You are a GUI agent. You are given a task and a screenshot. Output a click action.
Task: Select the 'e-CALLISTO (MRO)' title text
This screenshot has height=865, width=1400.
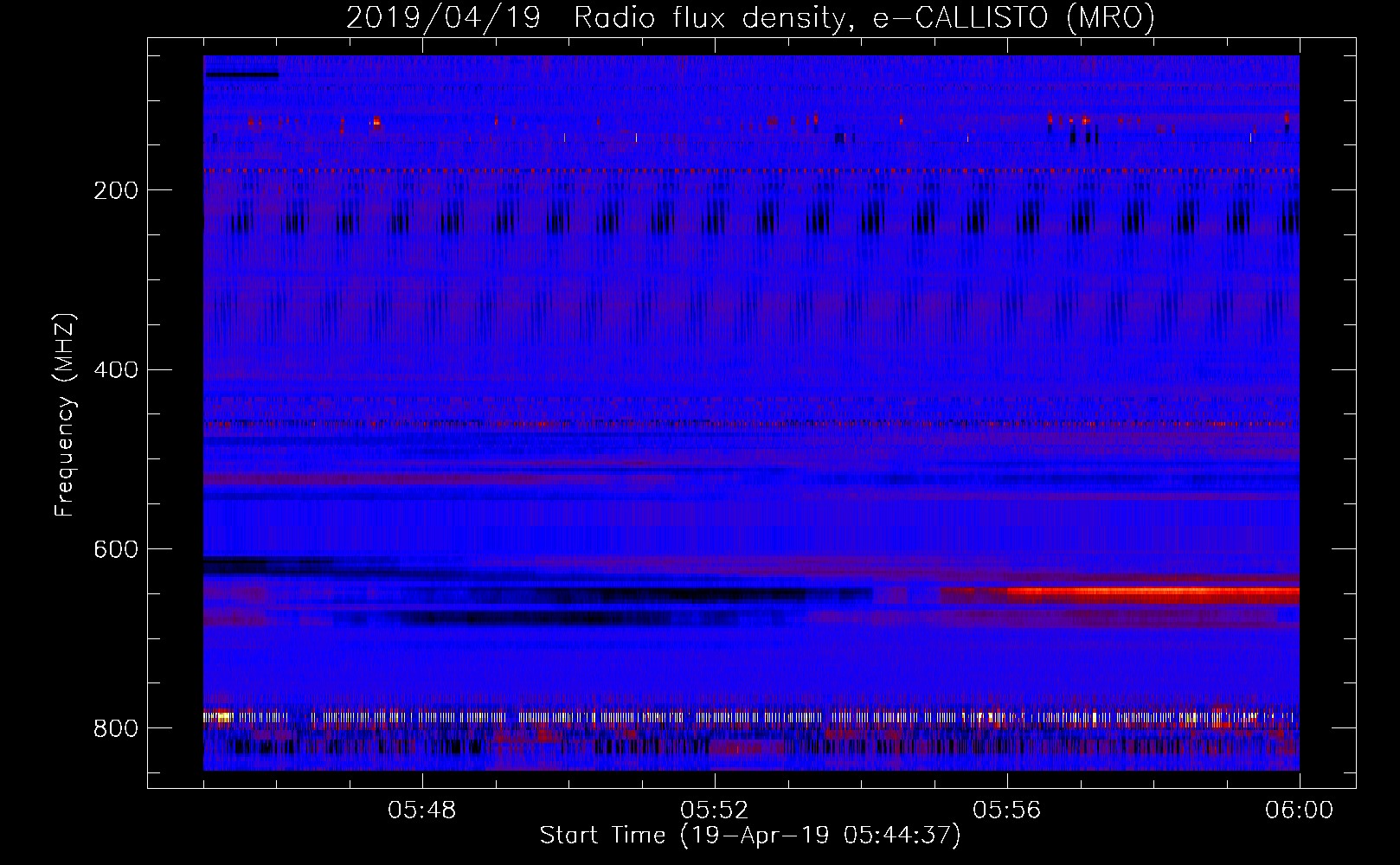(1013, 18)
